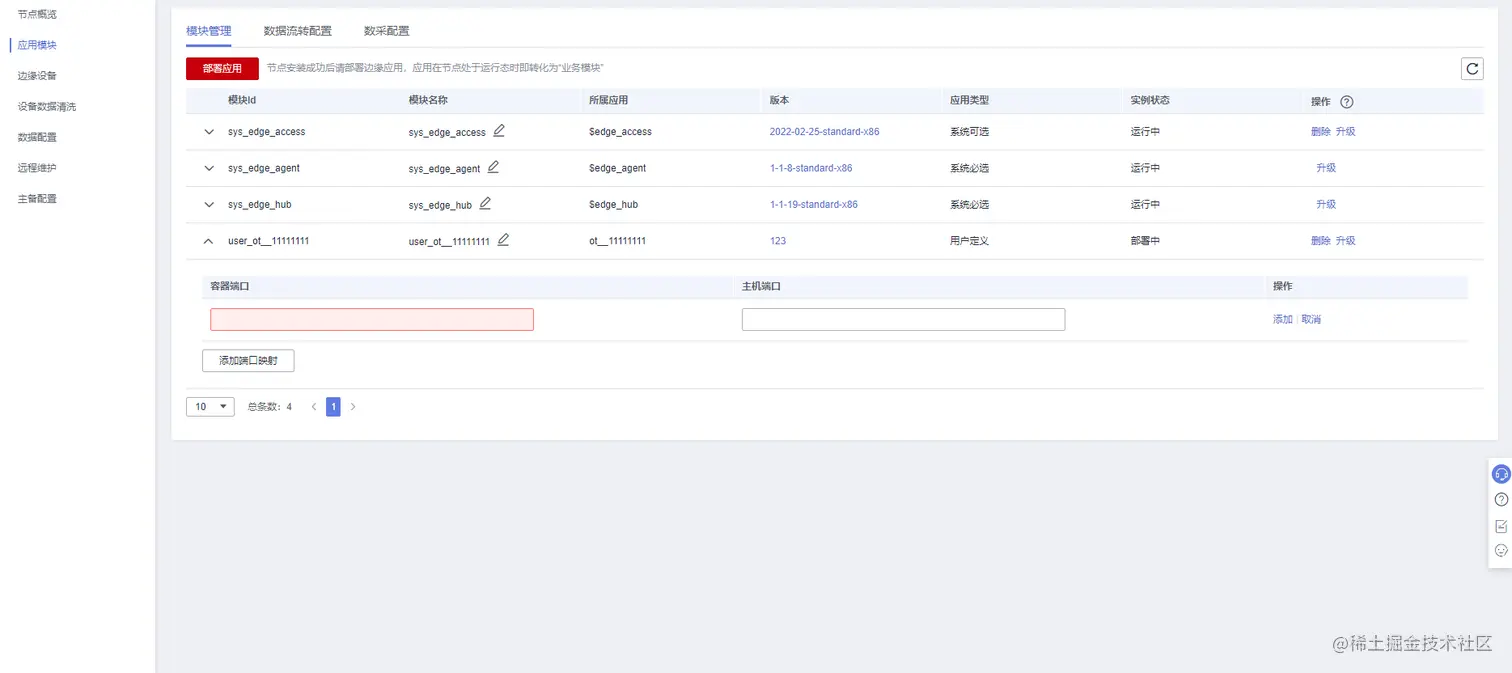Click the $edge_access application cell
1512x673 pixels.
tap(621, 132)
